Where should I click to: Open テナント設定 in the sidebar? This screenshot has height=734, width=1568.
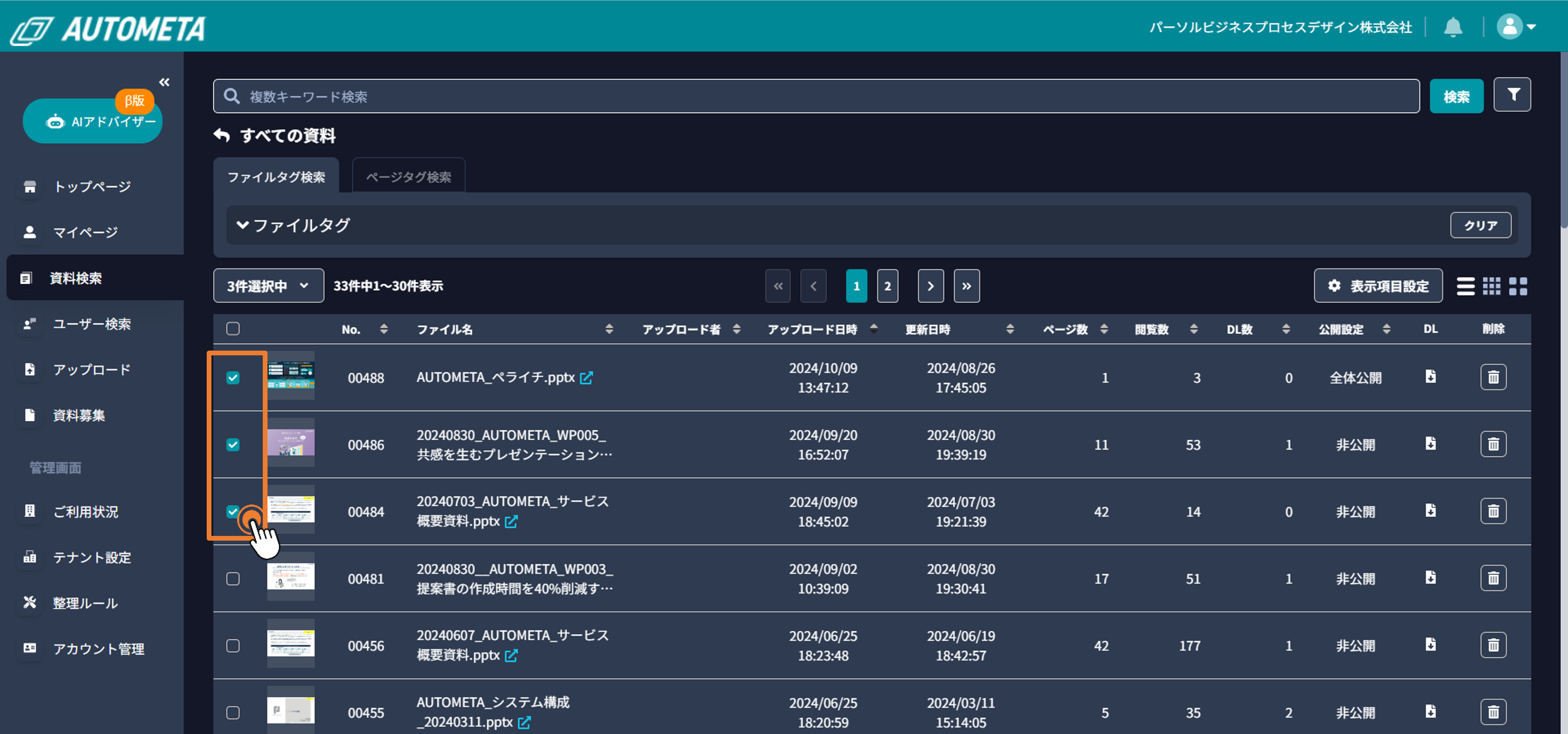tap(92, 557)
